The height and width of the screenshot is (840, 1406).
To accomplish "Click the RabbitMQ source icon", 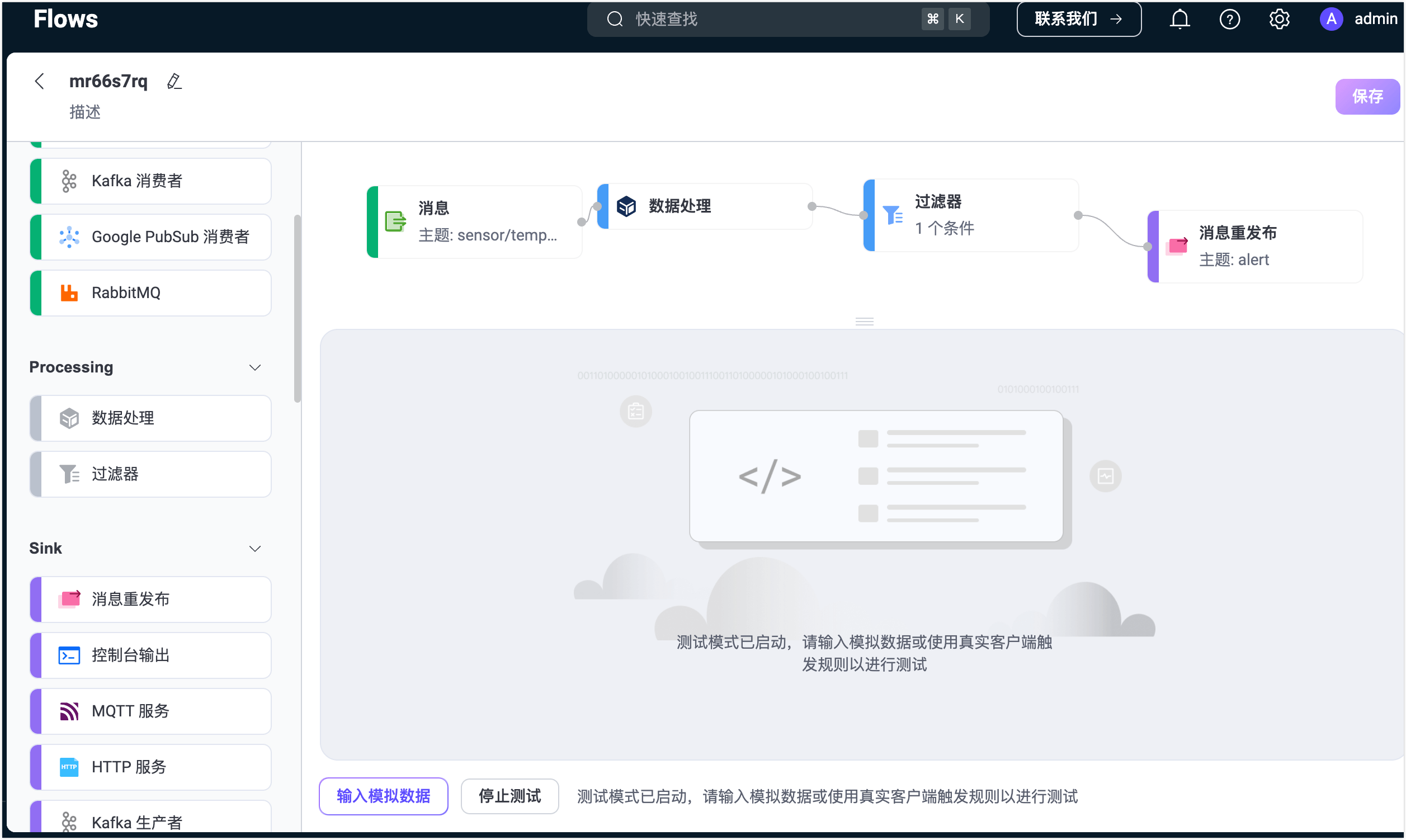I will pyautogui.click(x=69, y=292).
